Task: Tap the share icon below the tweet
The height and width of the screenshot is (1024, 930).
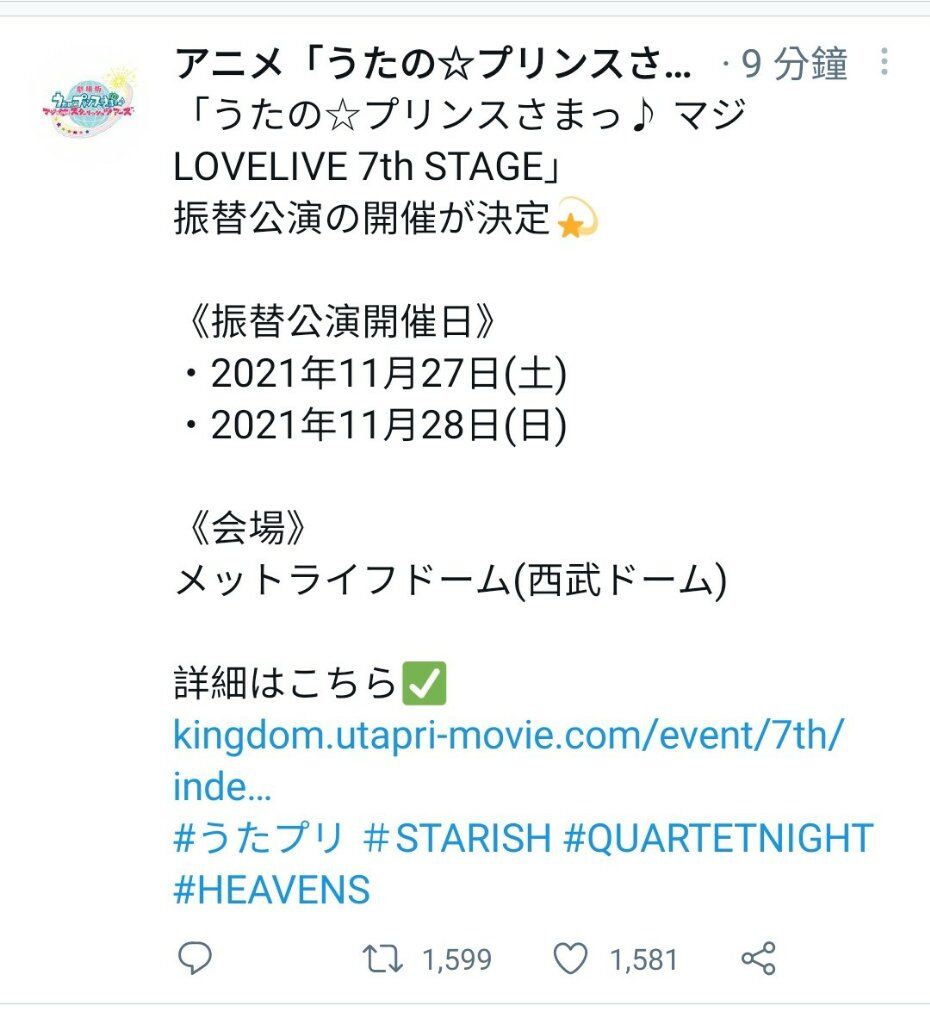Action: pos(758,958)
